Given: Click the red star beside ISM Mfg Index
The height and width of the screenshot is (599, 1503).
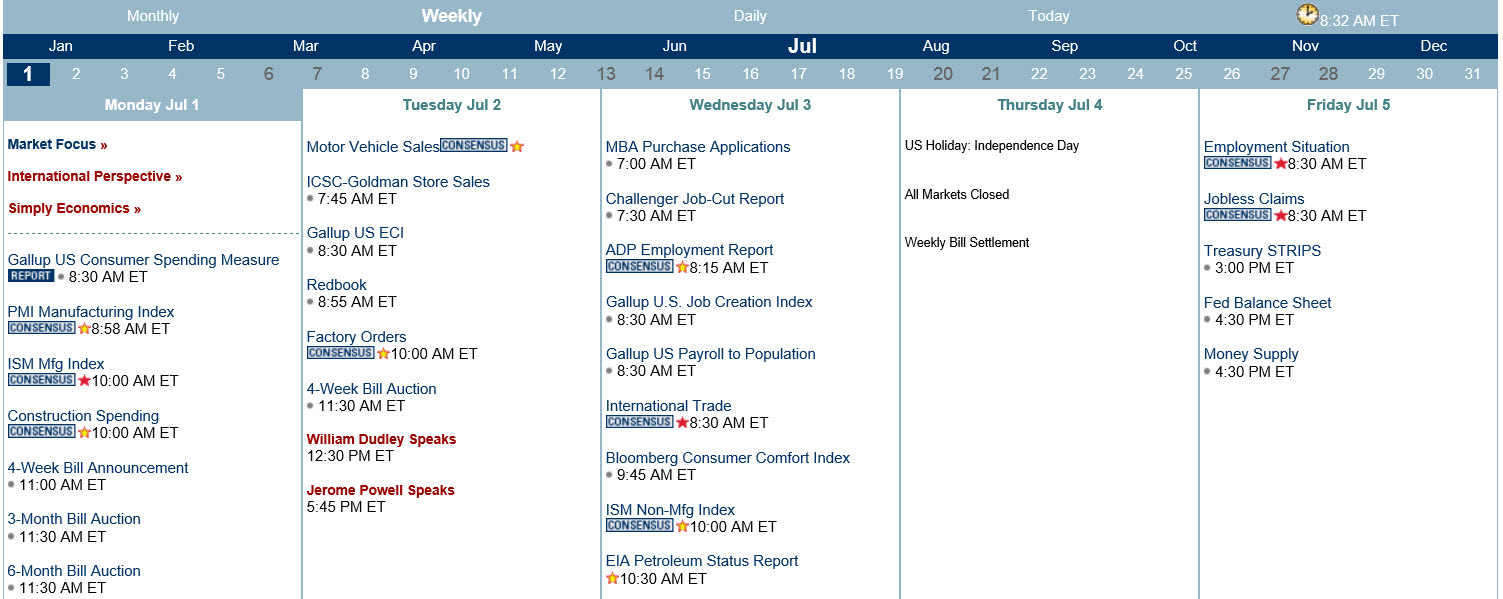Looking at the screenshot, I should click(x=84, y=380).
